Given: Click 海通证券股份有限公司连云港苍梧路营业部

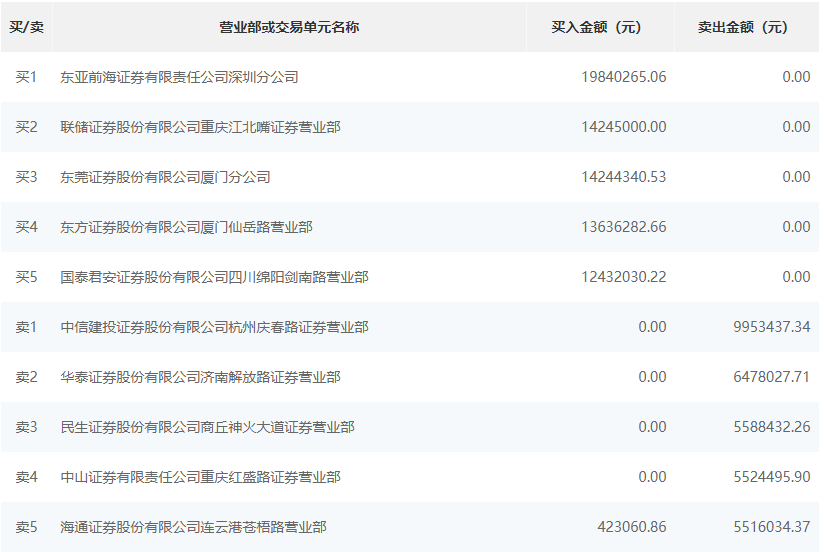Looking at the screenshot, I should click(x=193, y=527).
